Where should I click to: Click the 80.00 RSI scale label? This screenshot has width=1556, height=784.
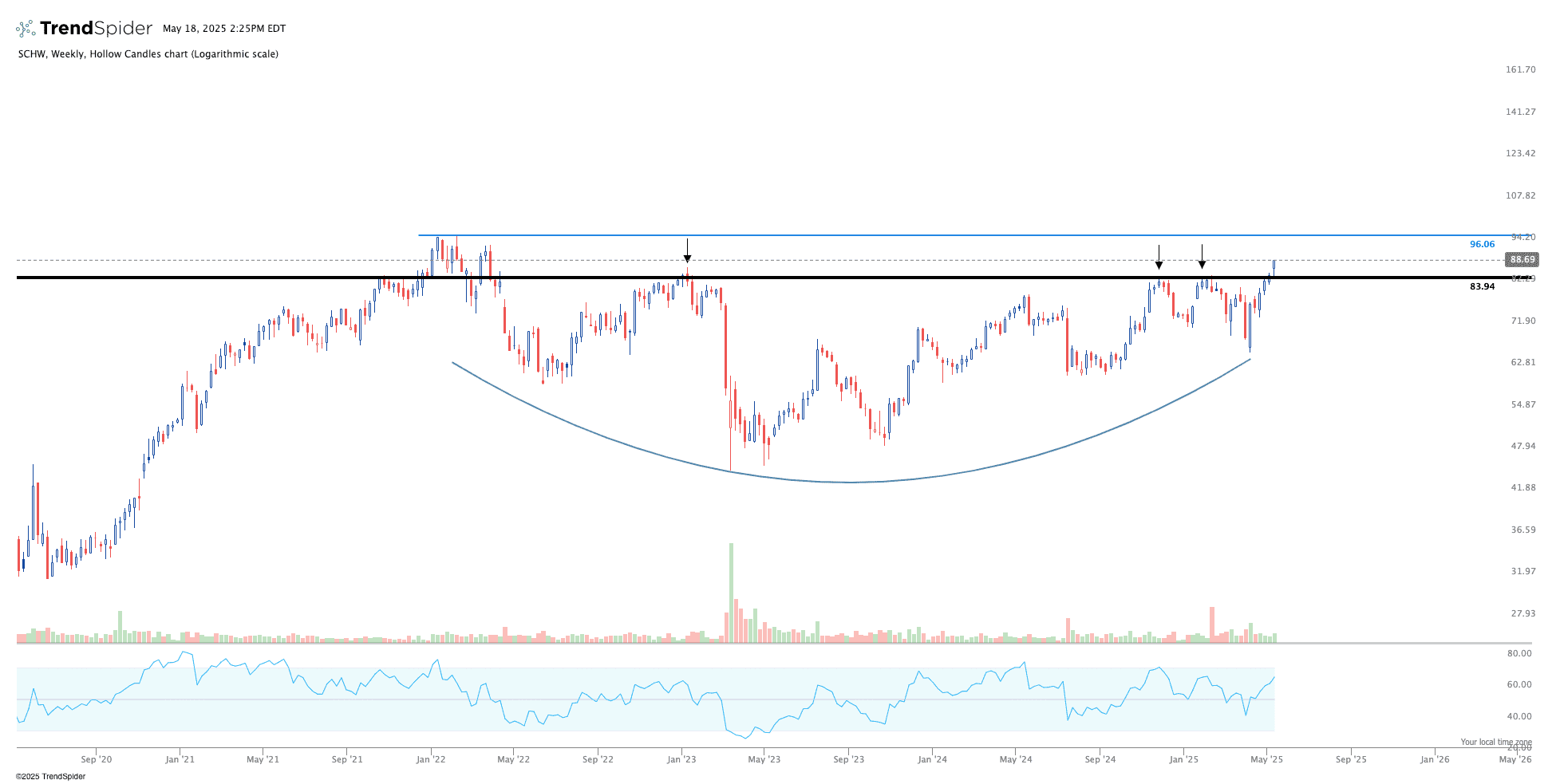(x=1519, y=653)
